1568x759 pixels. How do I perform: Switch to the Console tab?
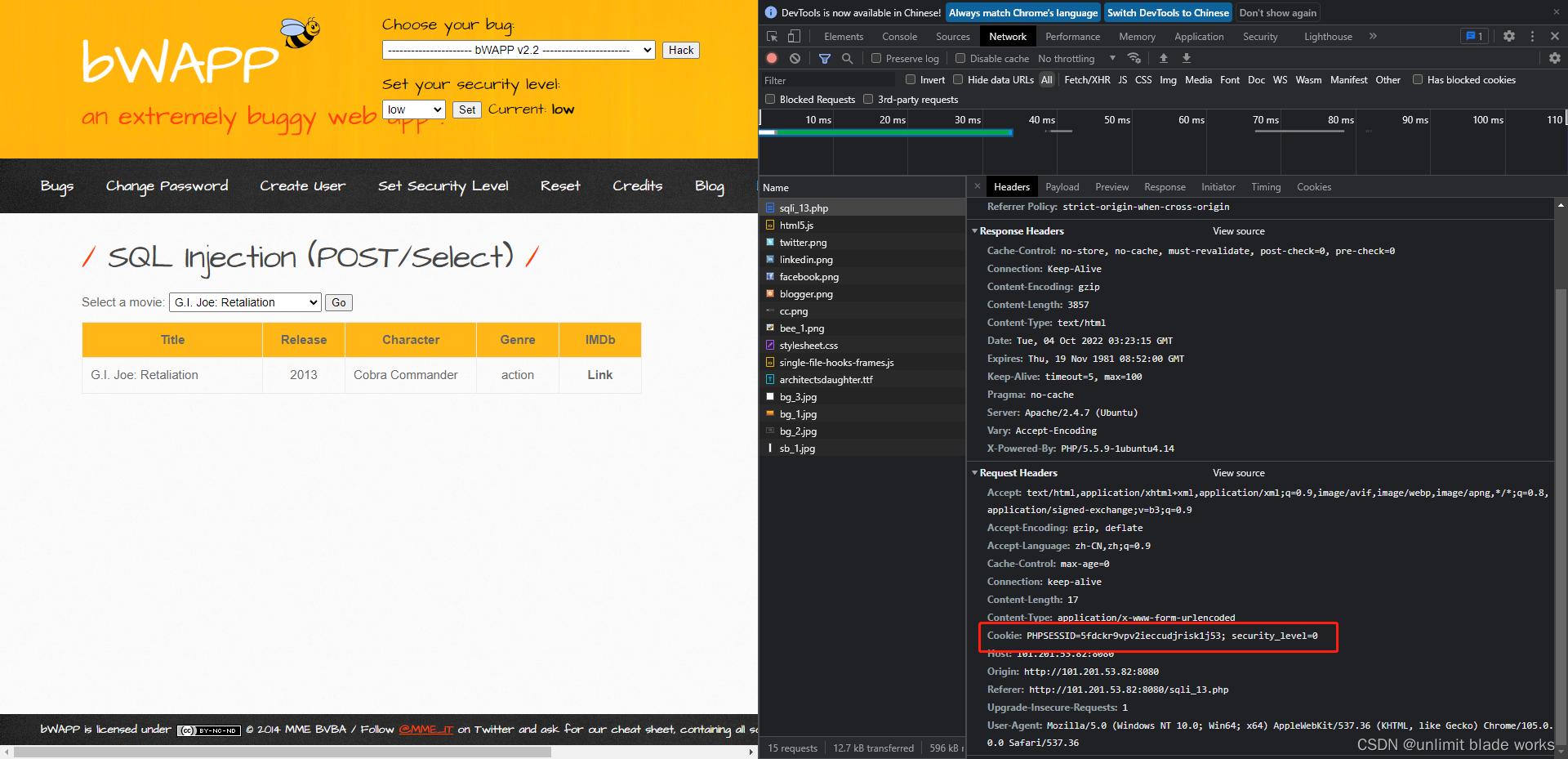coord(899,36)
